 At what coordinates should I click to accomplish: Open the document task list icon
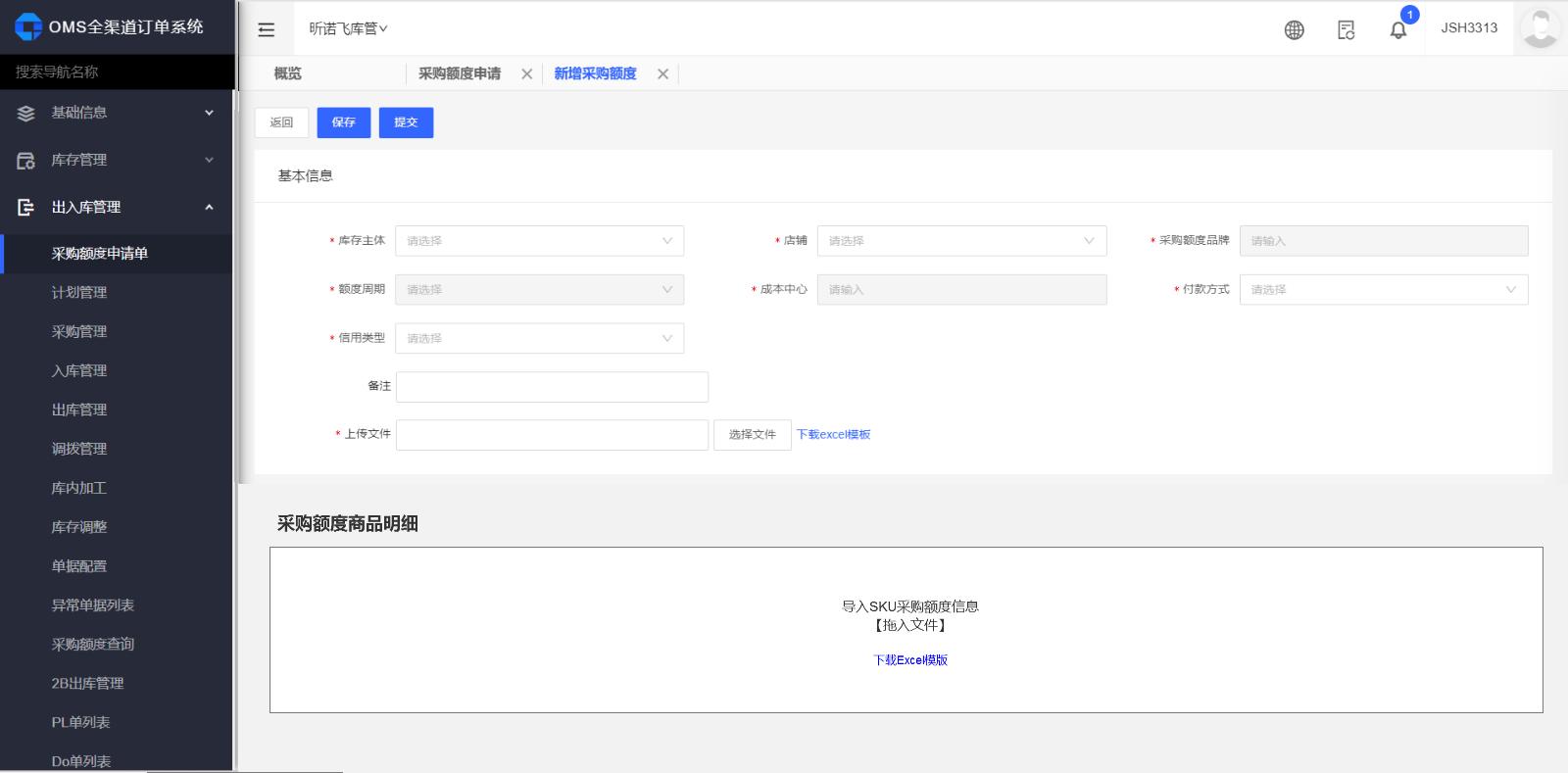click(1347, 29)
